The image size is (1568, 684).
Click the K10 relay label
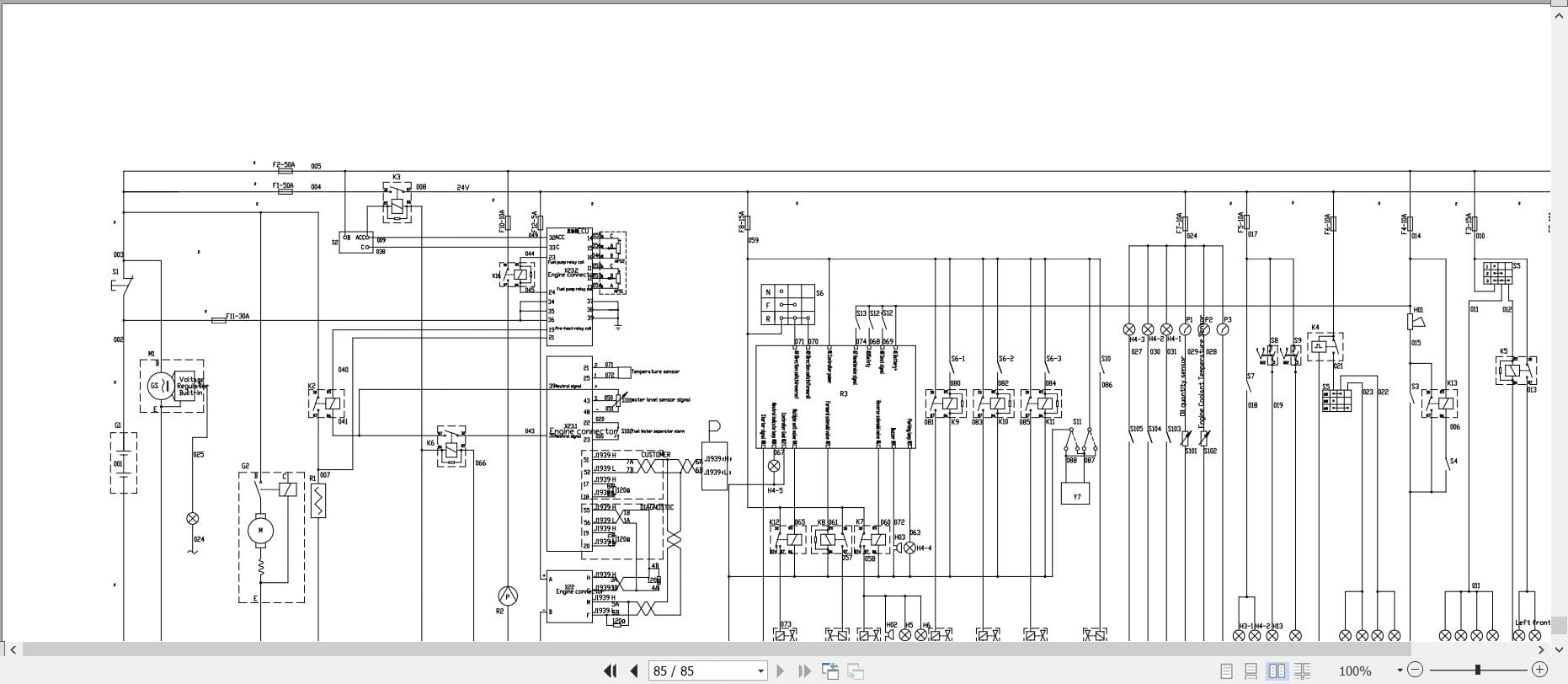(x=1003, y=422)
